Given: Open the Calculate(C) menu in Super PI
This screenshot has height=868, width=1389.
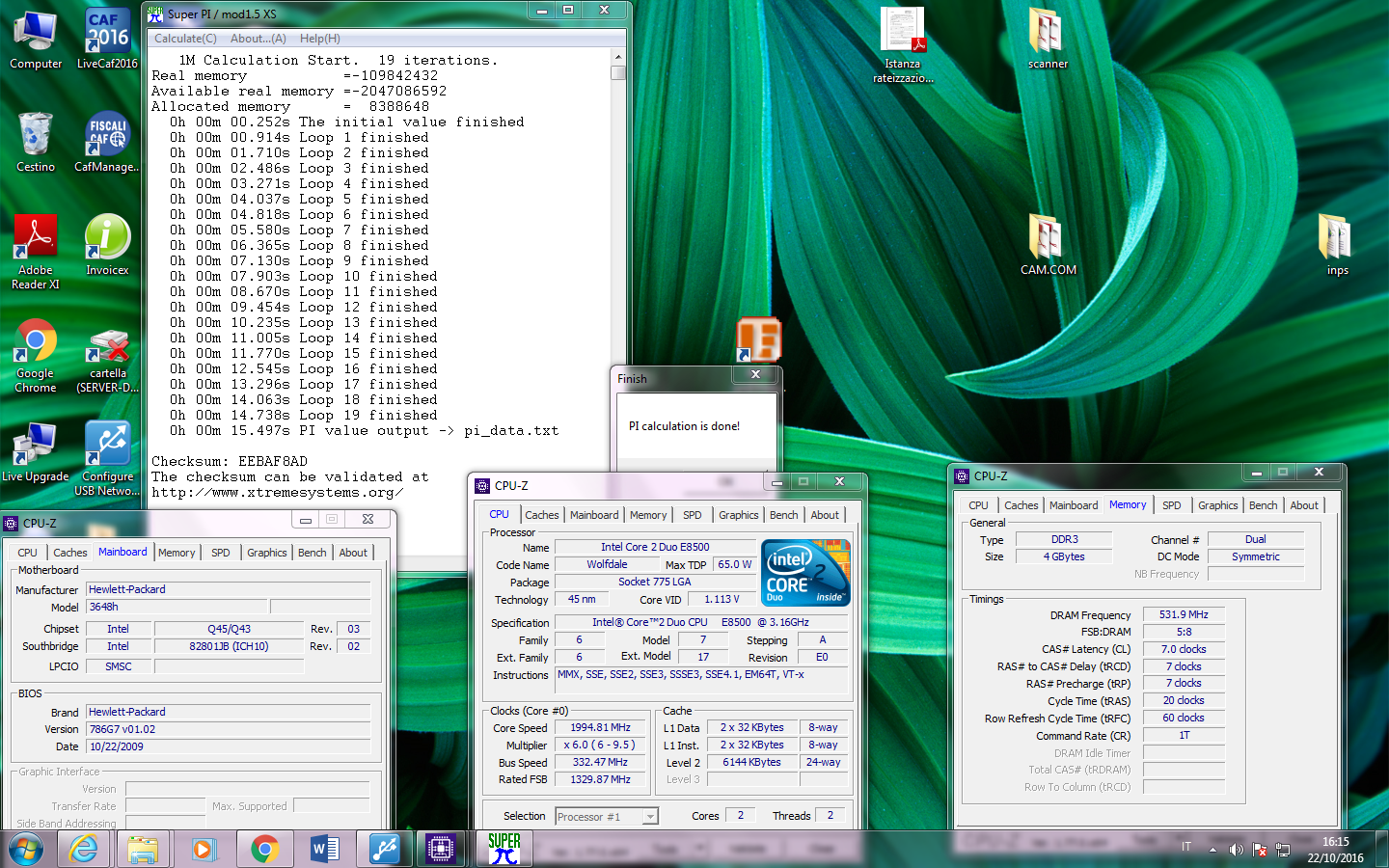Looking at the screenshot, I should [185, 39].
